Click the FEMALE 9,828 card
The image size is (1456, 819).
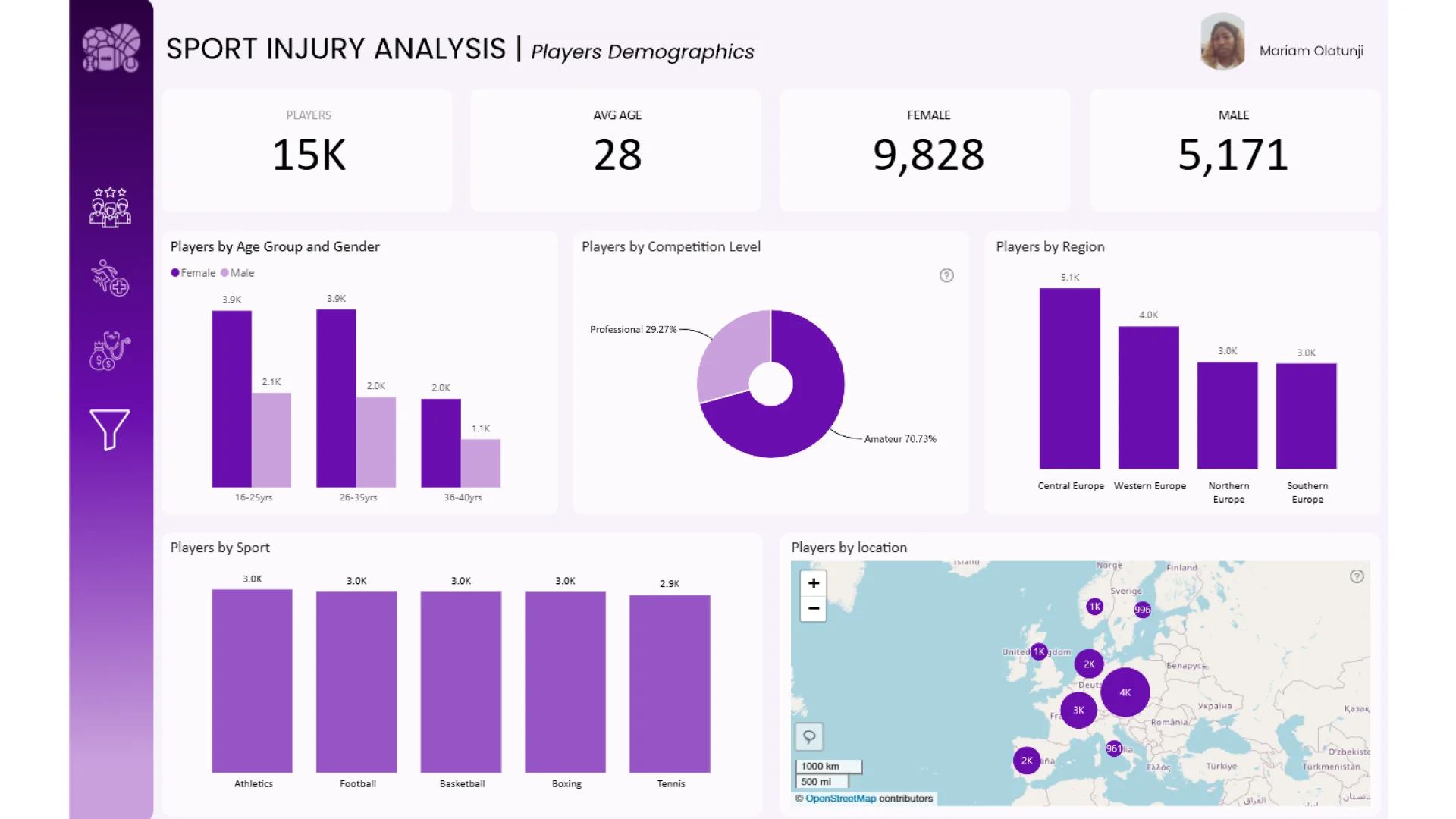(925, 150)
